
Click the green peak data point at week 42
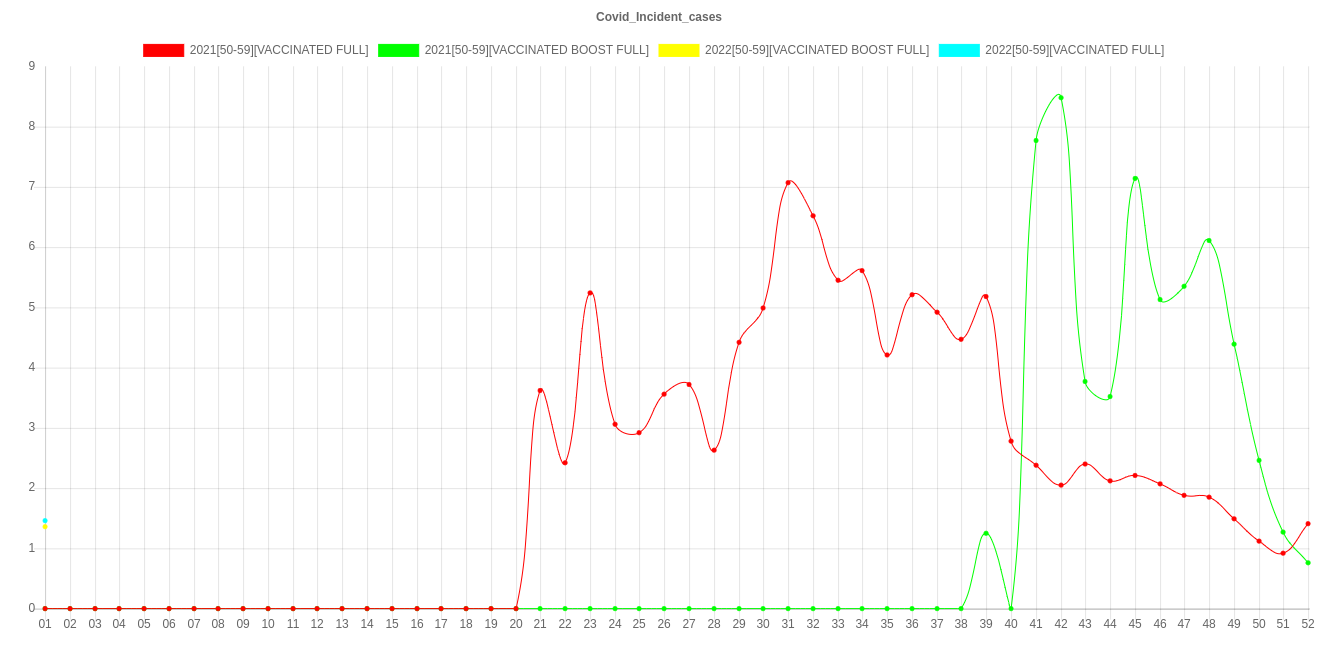click(1060, 97)
